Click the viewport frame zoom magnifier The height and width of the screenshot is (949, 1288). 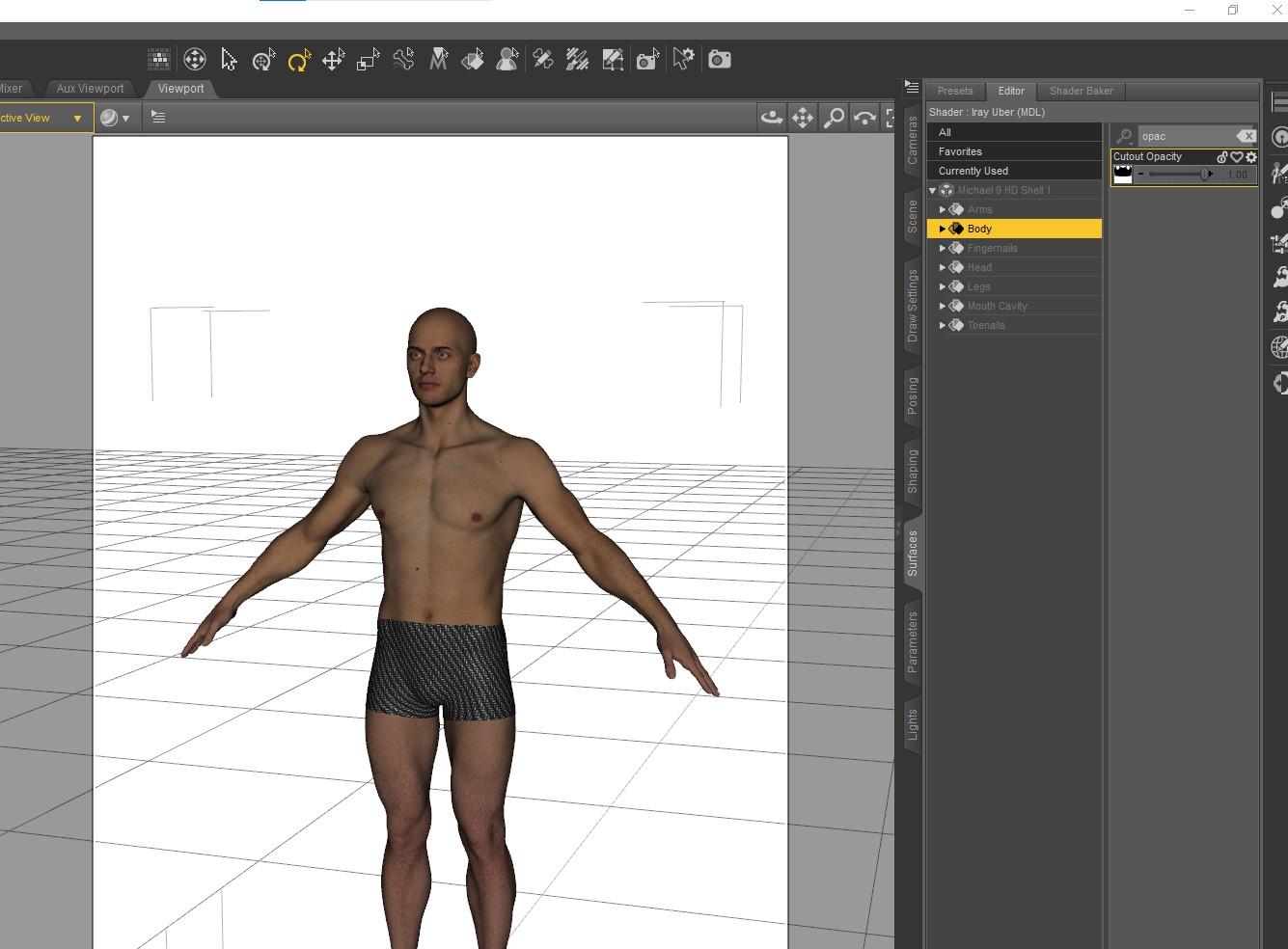click(x=834, y=118)
